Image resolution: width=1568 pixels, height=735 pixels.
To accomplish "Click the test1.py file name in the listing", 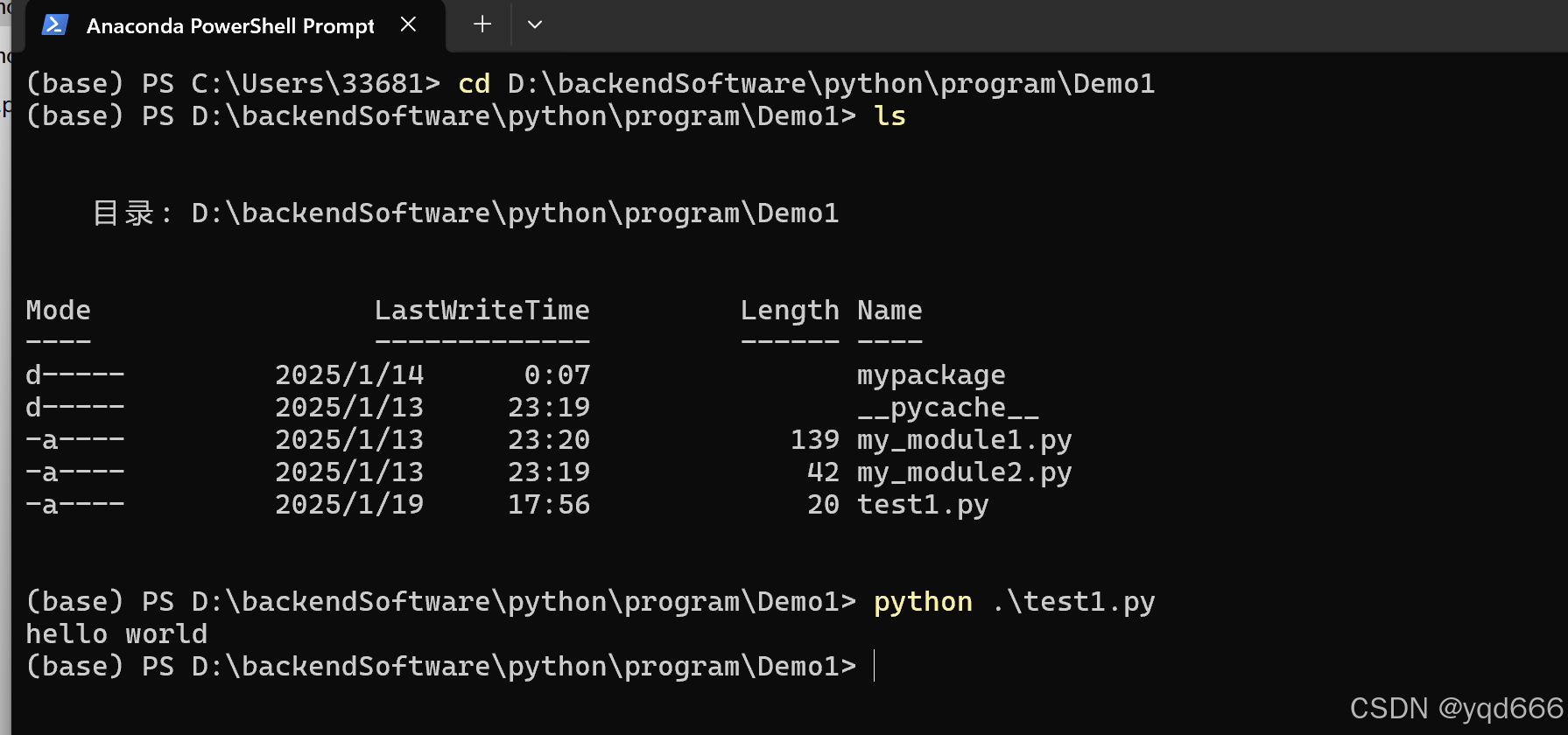I will click(923, 505).
